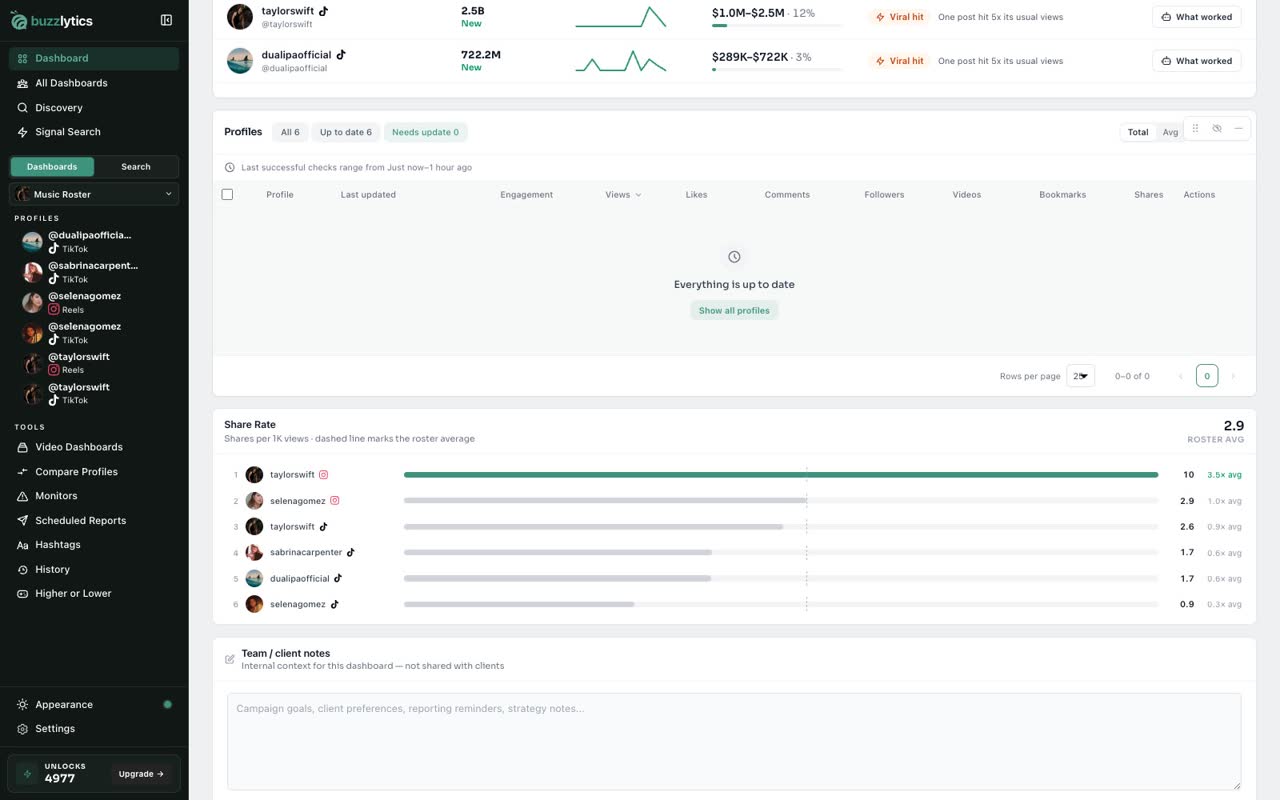Open Appearance settings
Image resolution: width=1280 pixels, height=800 pixels.
[94, 705]
